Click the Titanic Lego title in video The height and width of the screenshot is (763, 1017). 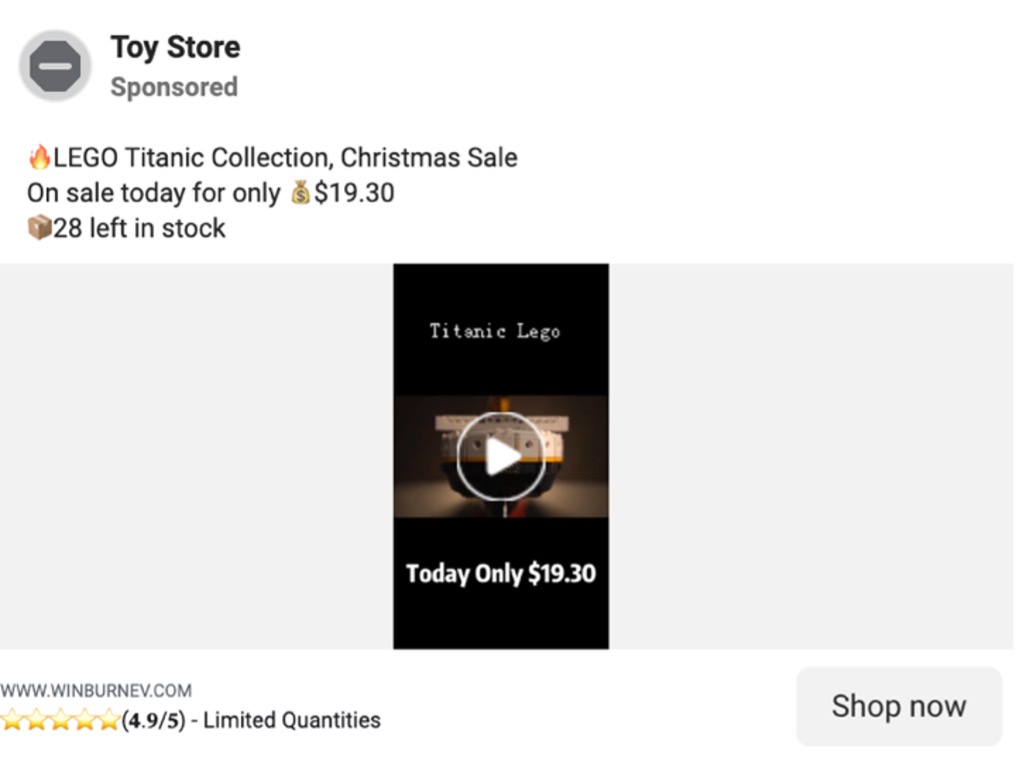494,331
